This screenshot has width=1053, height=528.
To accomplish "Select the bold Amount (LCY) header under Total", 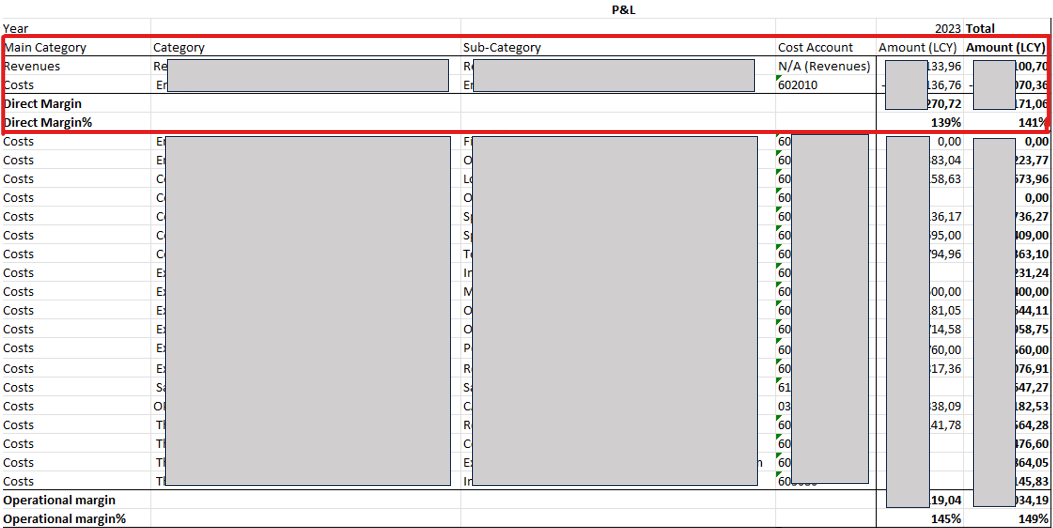I will click(x=1006, y=48).
